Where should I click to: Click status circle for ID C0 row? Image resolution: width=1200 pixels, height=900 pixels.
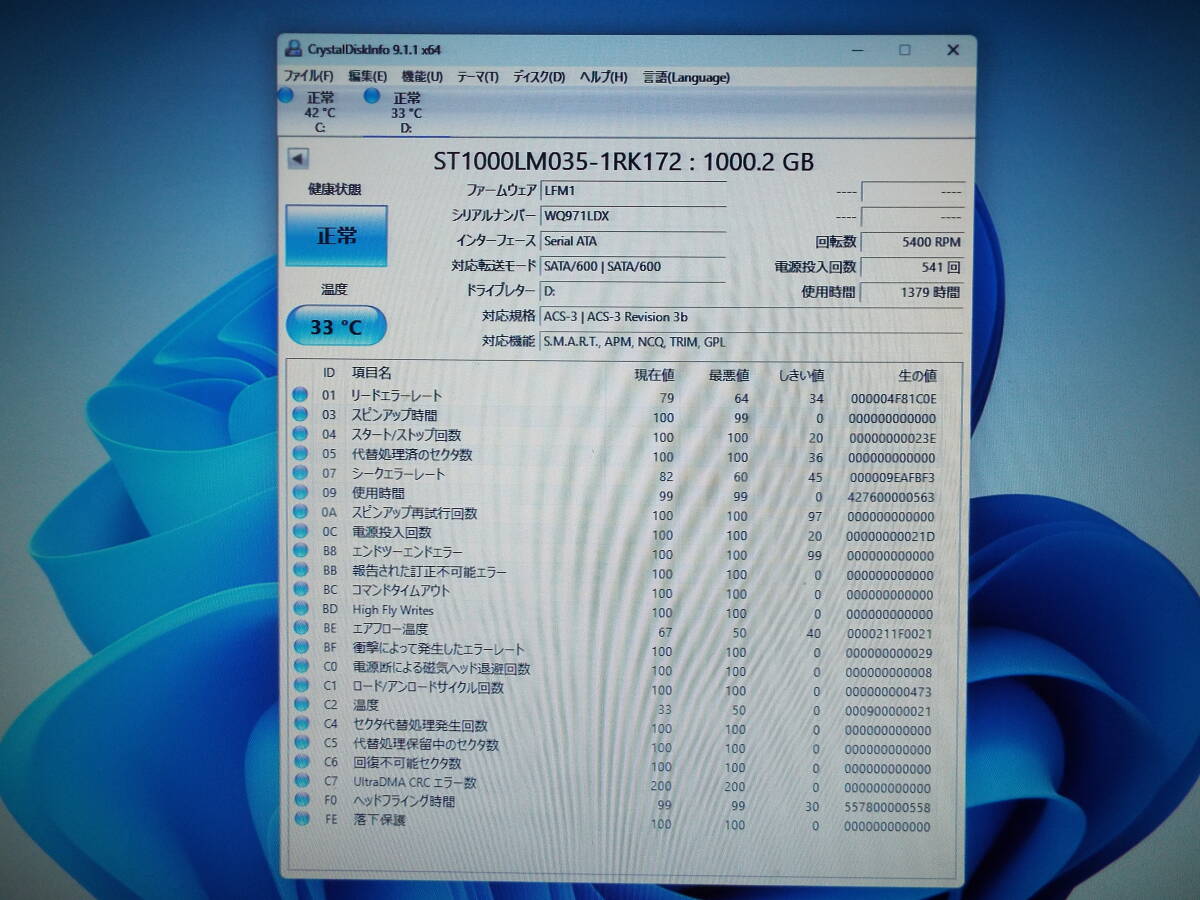pyautogui.click(x=299, y=667)
